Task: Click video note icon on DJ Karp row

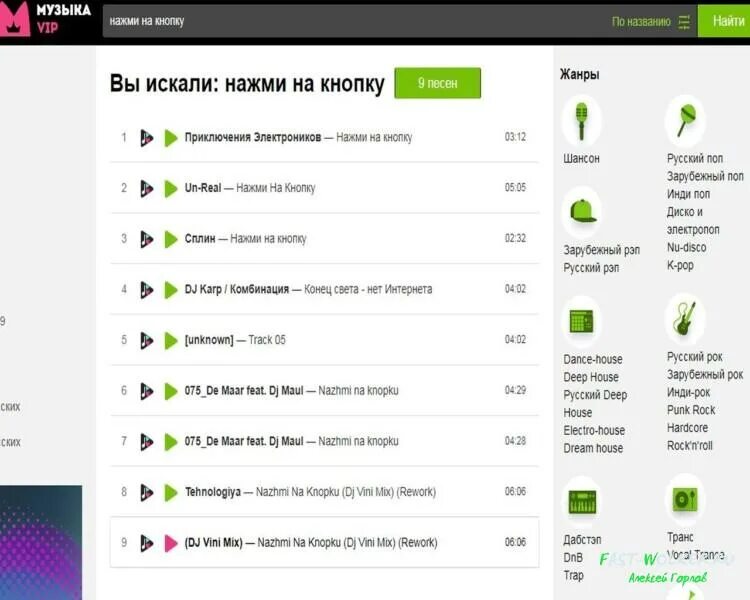Action: (x=146, y=290)
